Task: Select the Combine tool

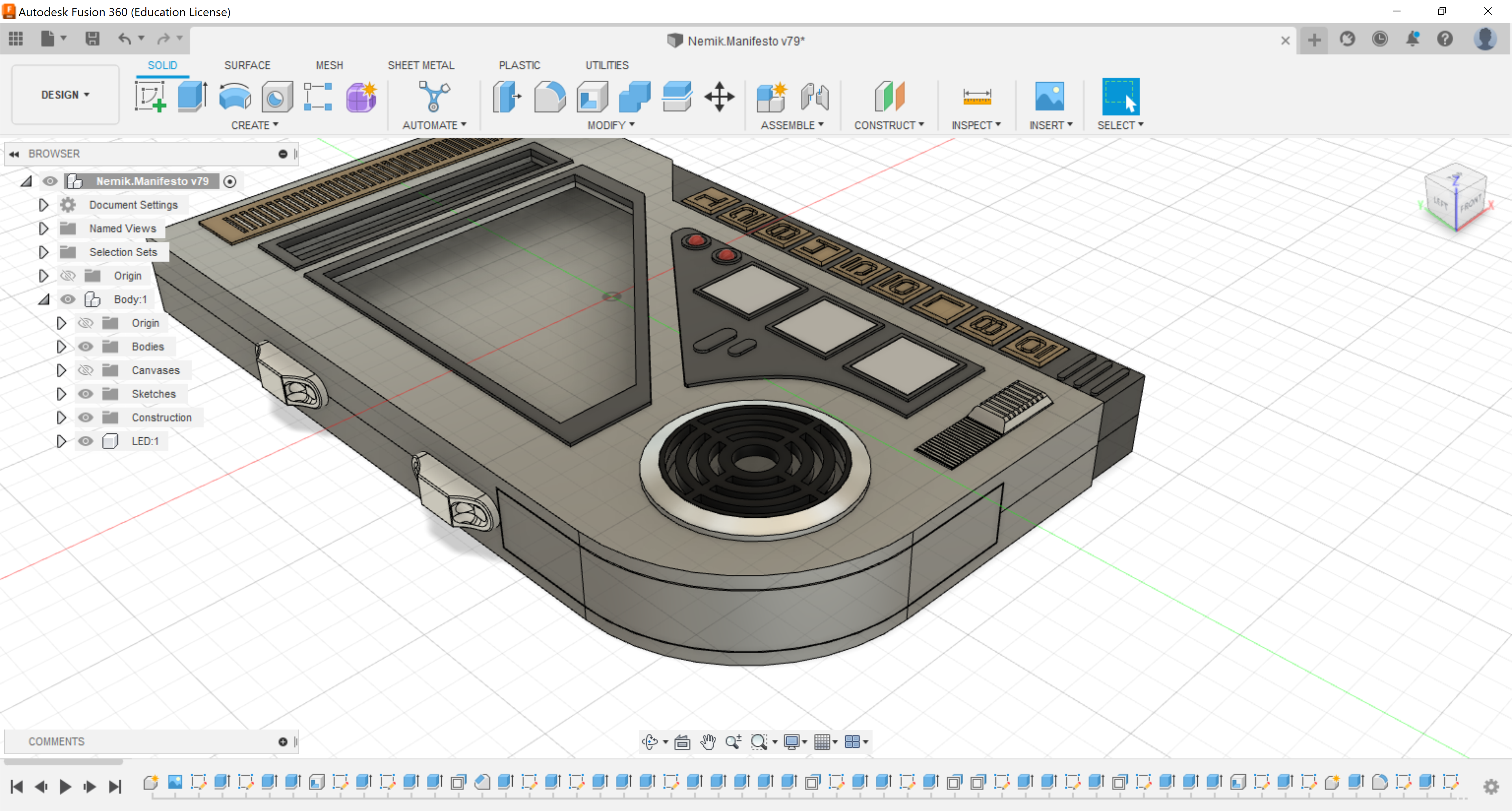Action: coord(634,97)
